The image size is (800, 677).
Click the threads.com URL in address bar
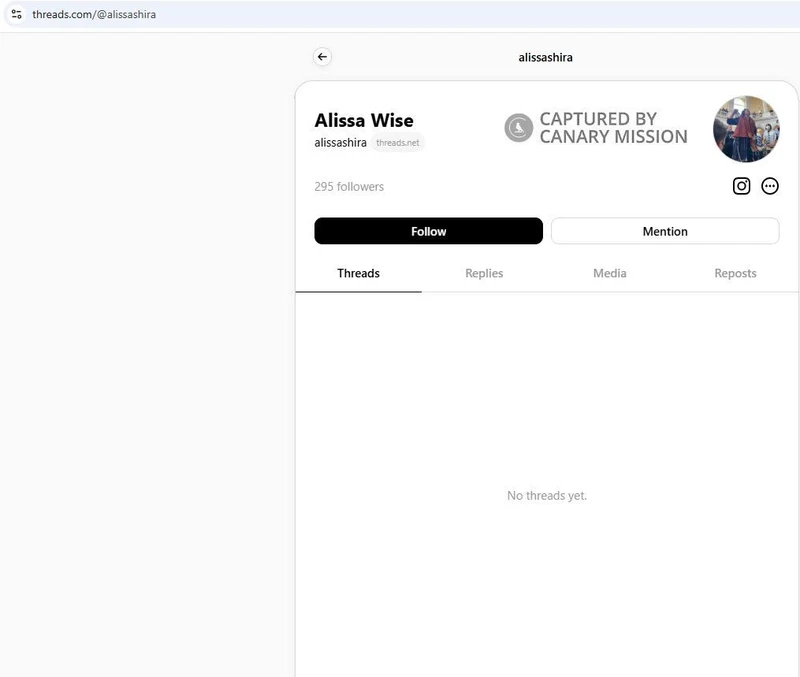94,15
